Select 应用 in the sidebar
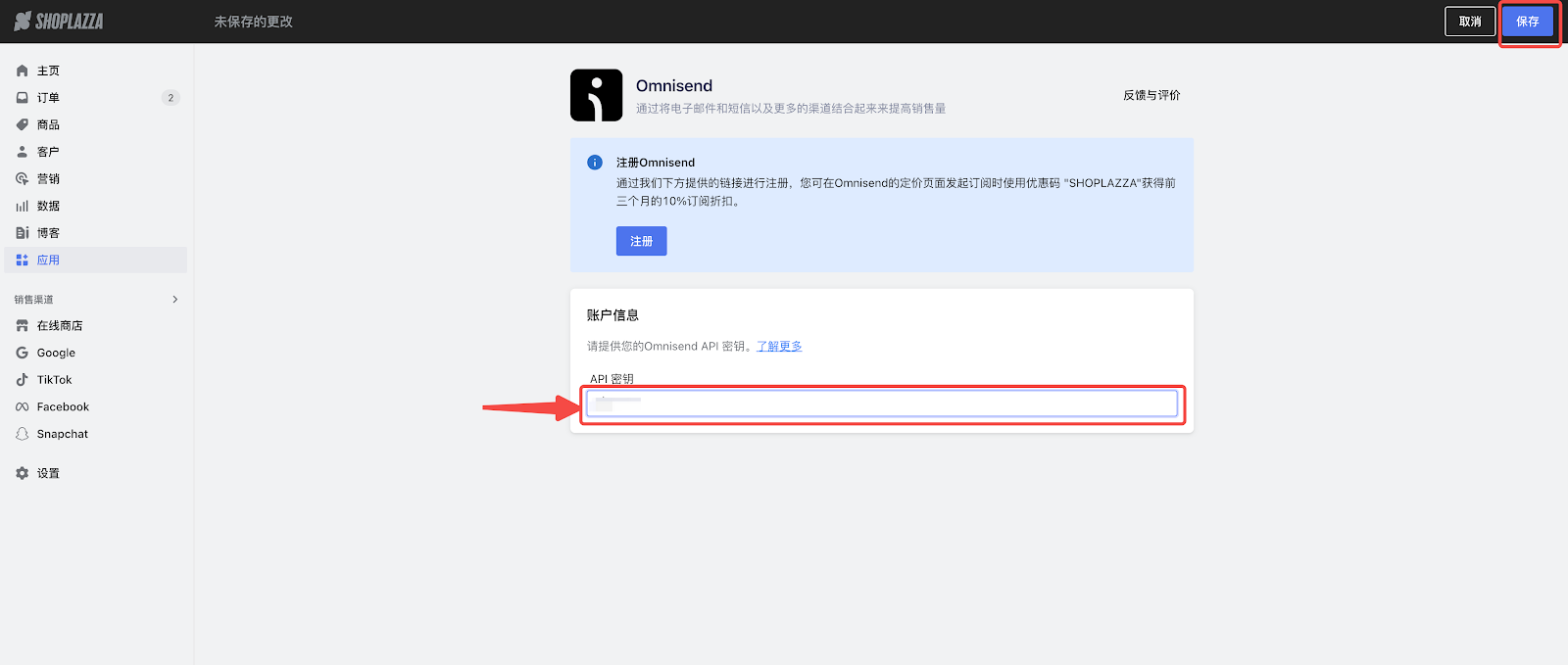Screen dimensions: 1568x665 click(96, 260)
